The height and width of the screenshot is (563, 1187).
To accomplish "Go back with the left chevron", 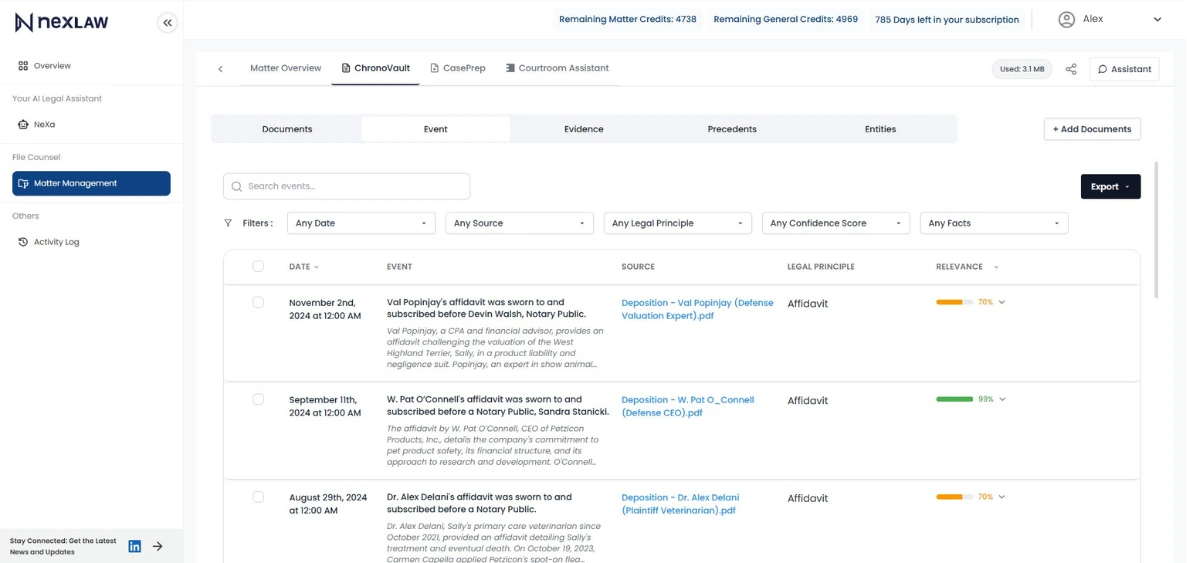I will (220, 69).
